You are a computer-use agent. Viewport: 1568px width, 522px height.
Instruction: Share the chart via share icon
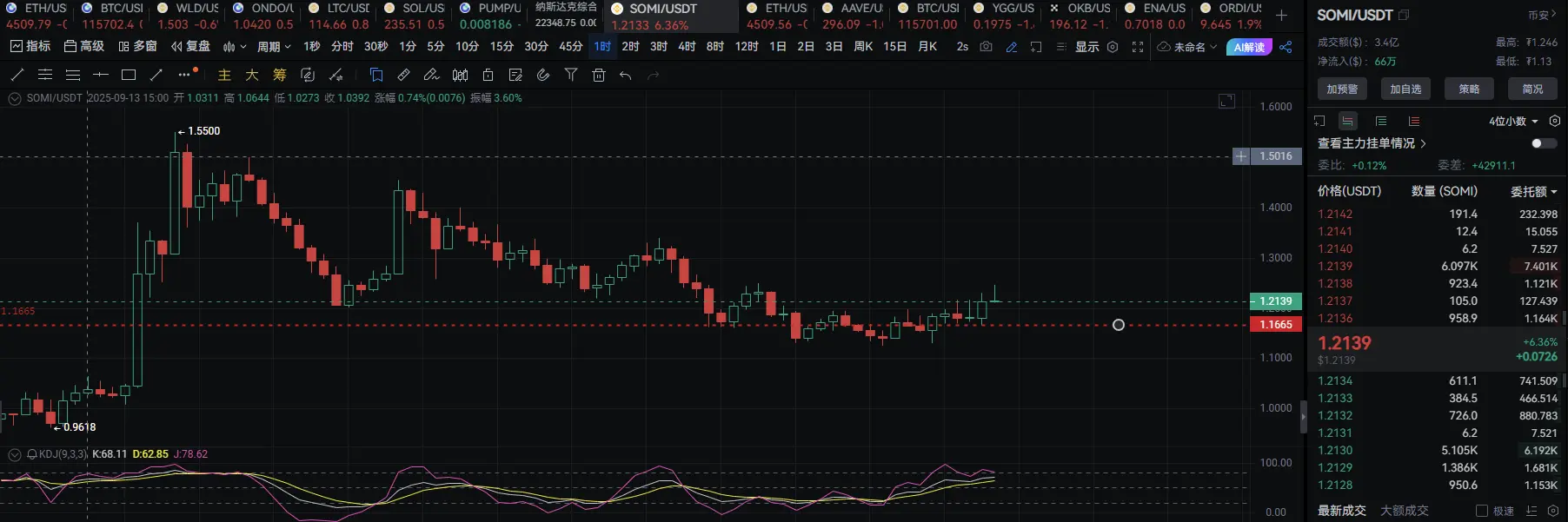point(1286,47)
